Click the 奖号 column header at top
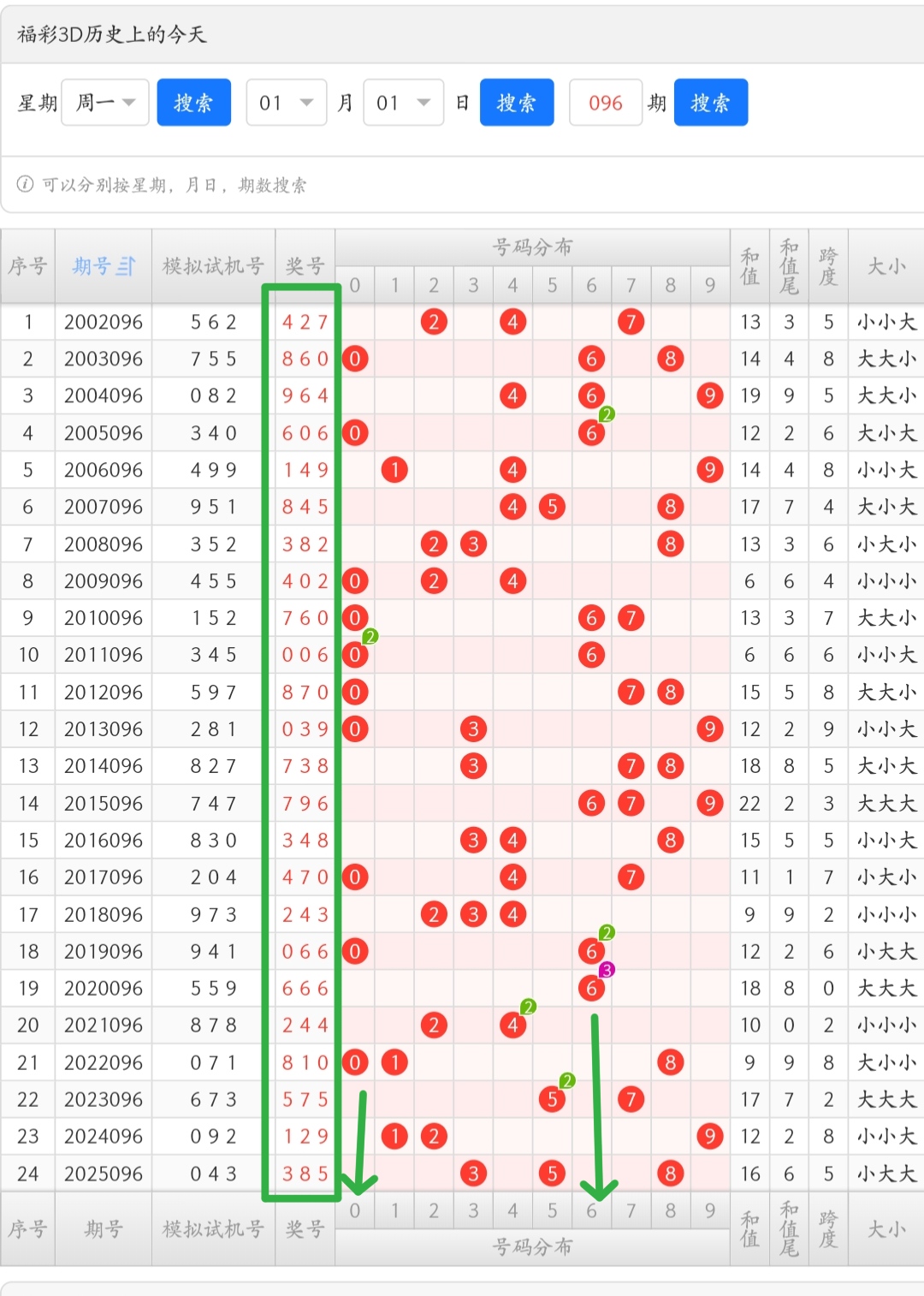924x1296 pixels. click(305, 266)
